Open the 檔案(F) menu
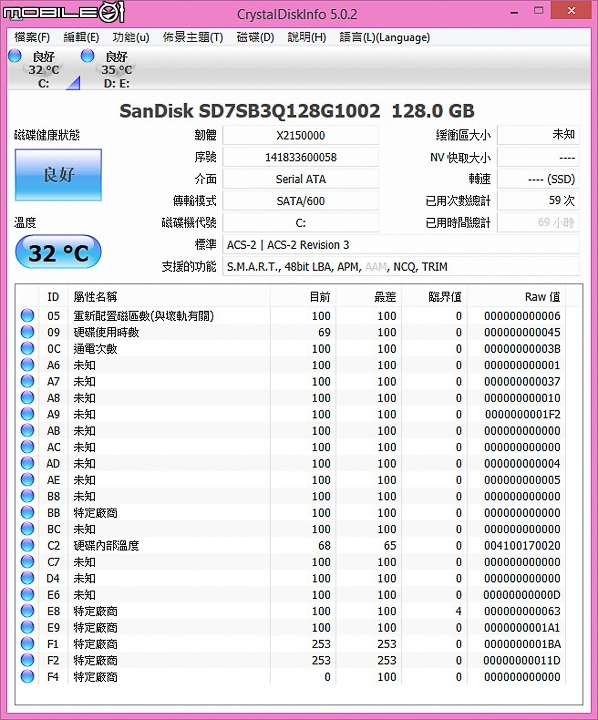The image size is (598, 720). (32, 37)
